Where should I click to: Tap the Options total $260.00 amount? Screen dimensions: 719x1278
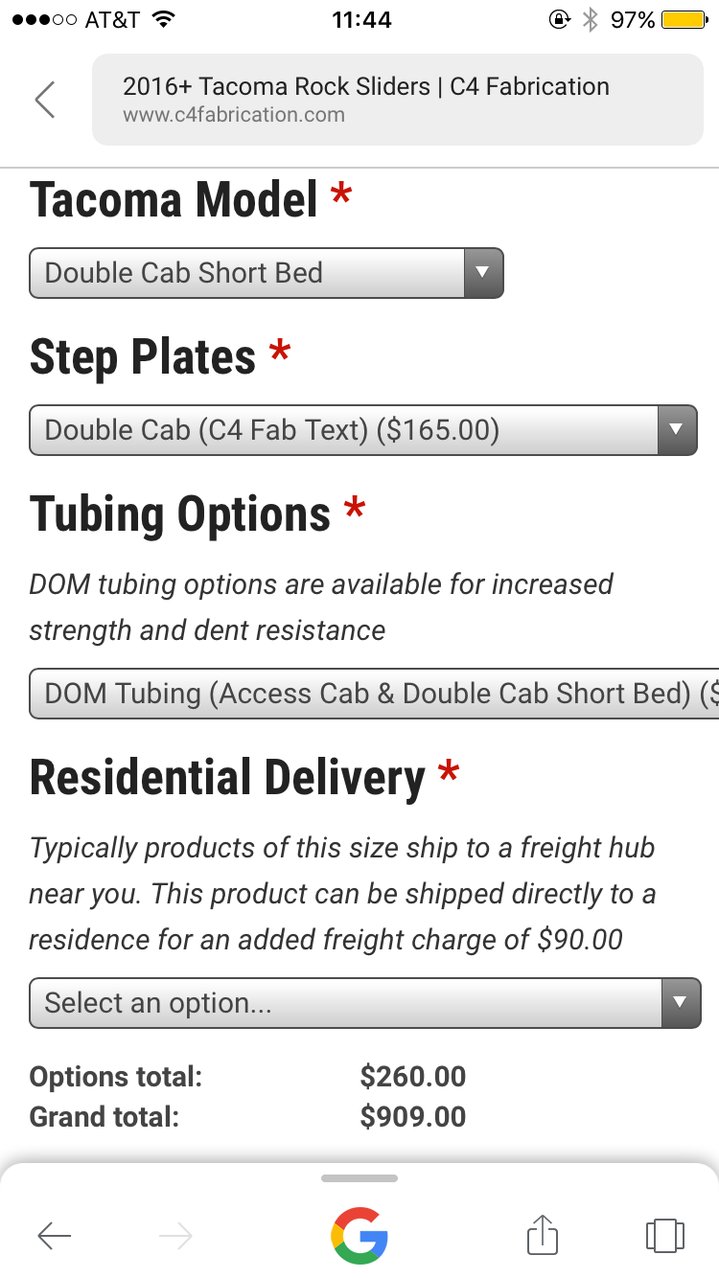pyautogui.click(x=413, y=1077)
